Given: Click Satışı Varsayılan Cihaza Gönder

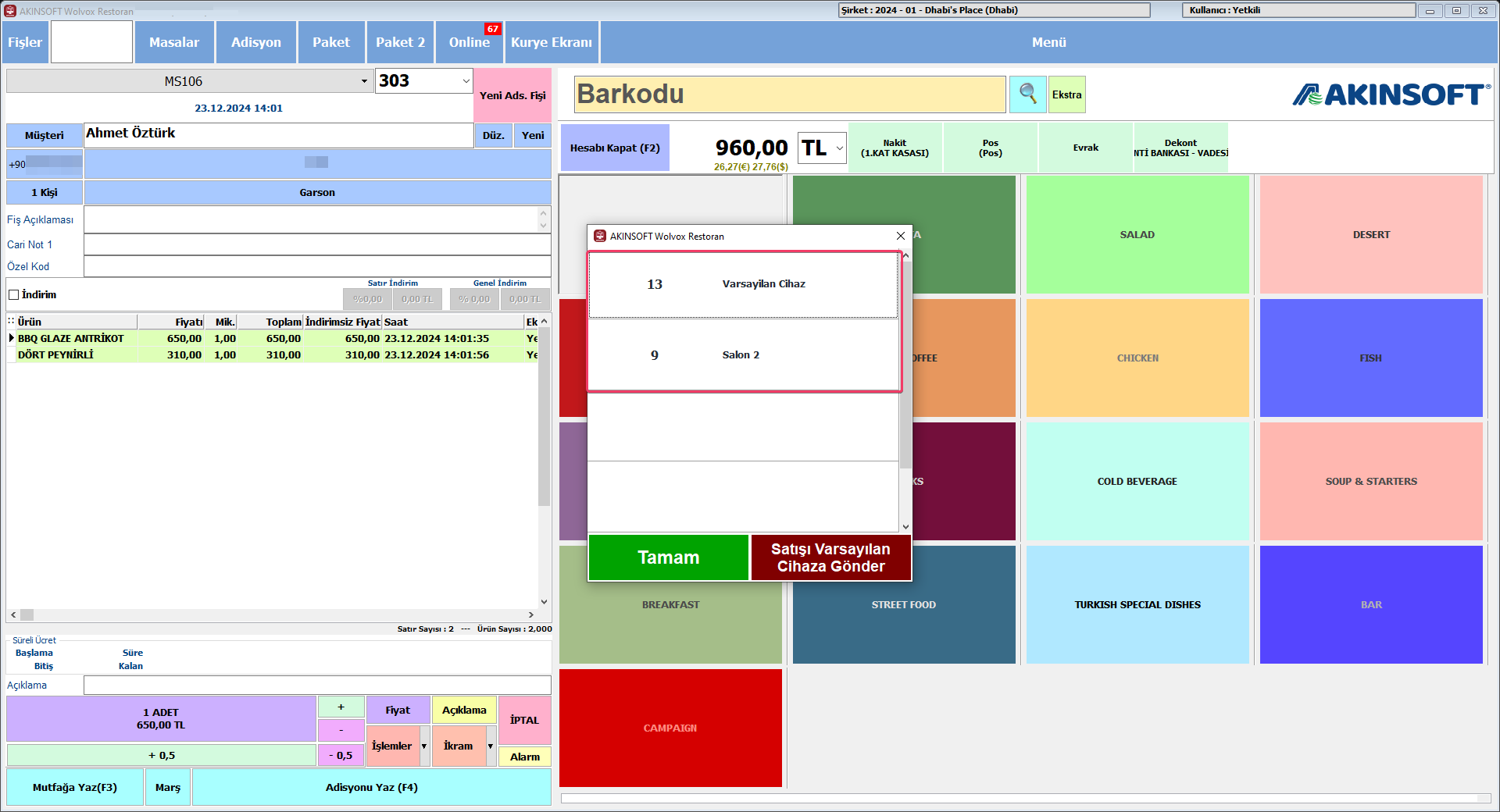Looking at the screenshot, I should [830, 557].
